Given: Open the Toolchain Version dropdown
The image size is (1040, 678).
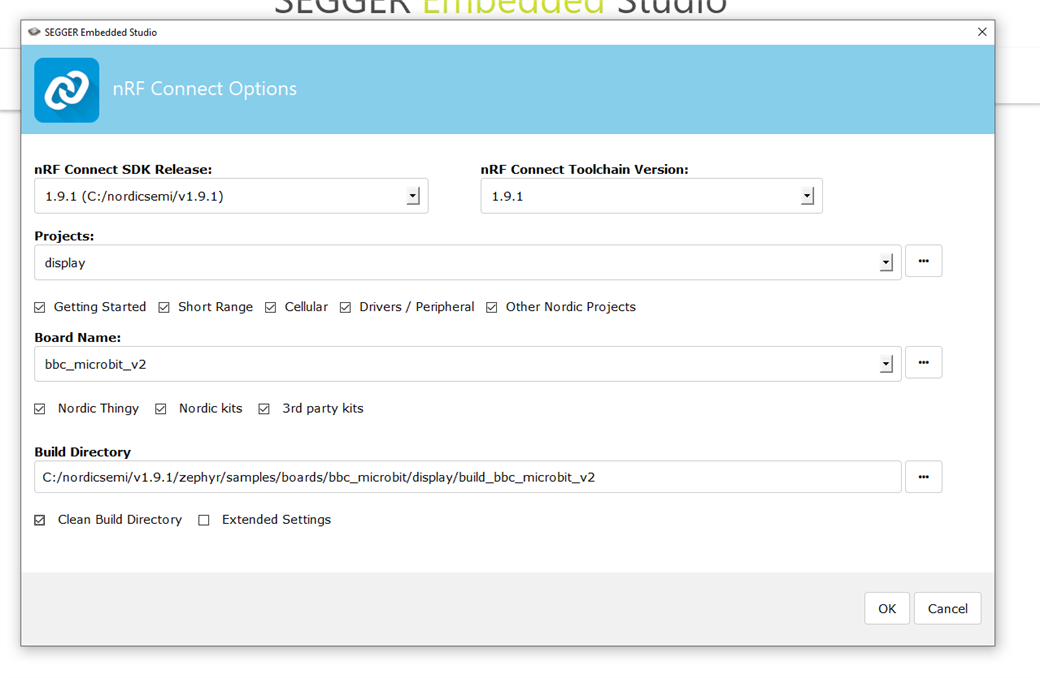Looking at the screenshot, I should [x=807, y=196].
